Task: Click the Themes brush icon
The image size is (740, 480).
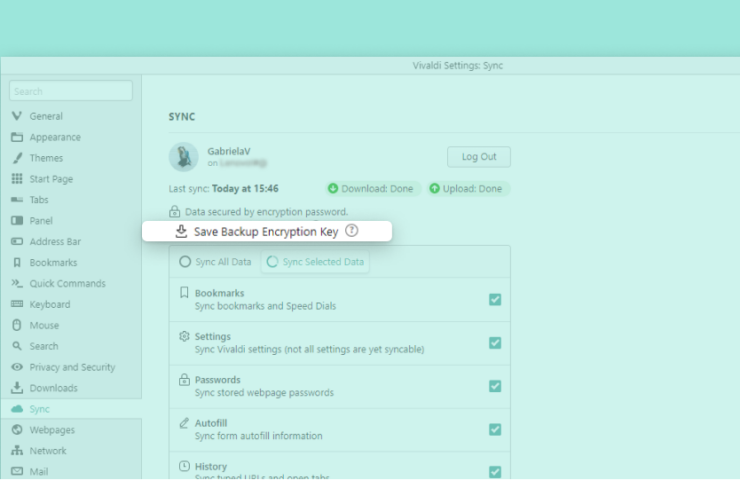Action: (x=17, y=158)
